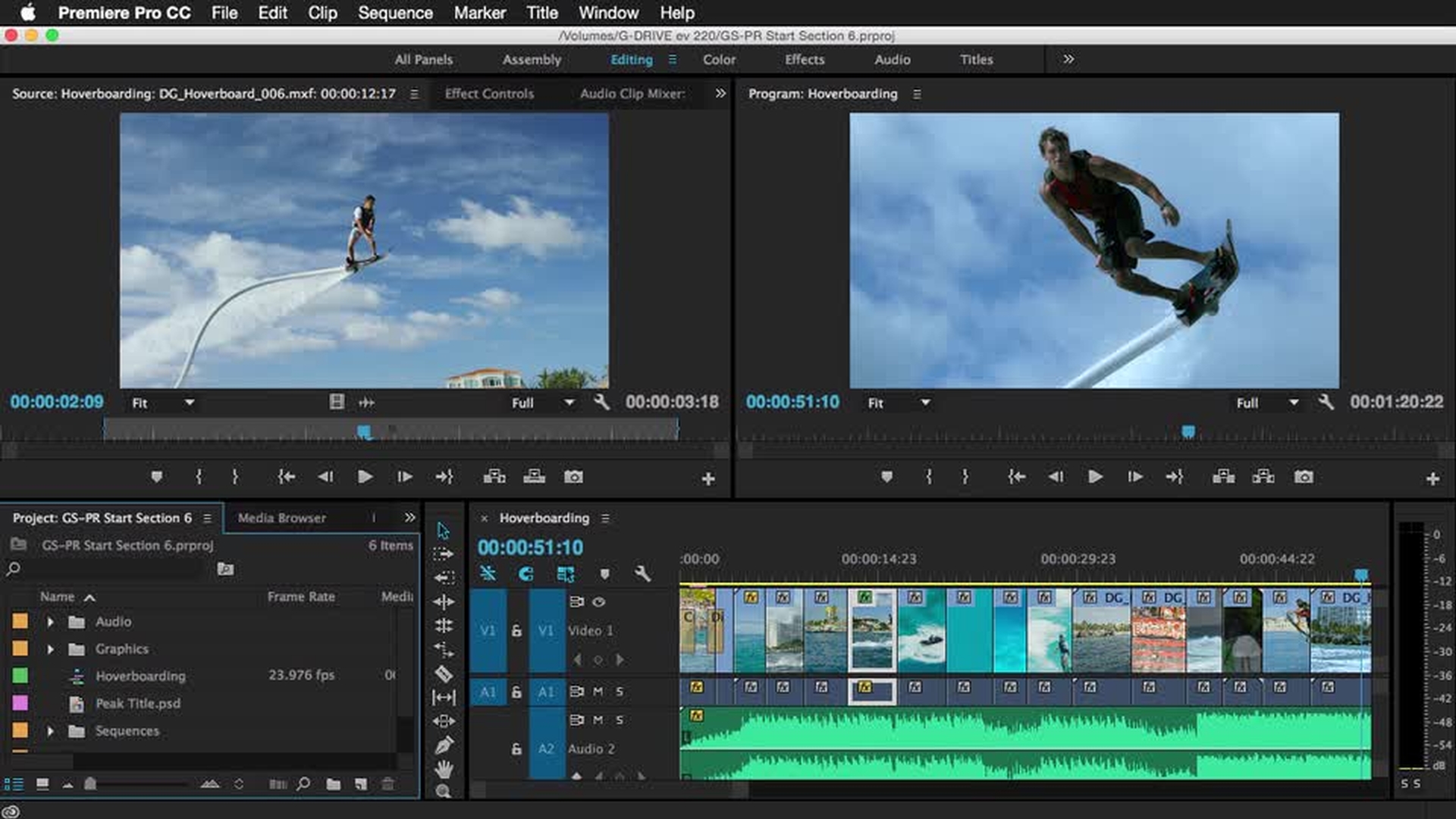The width and height of the screenshot is (1456, 819).
Task: Open Program monitor Full resolution dropdown
Action: [x=1267, y=403]
